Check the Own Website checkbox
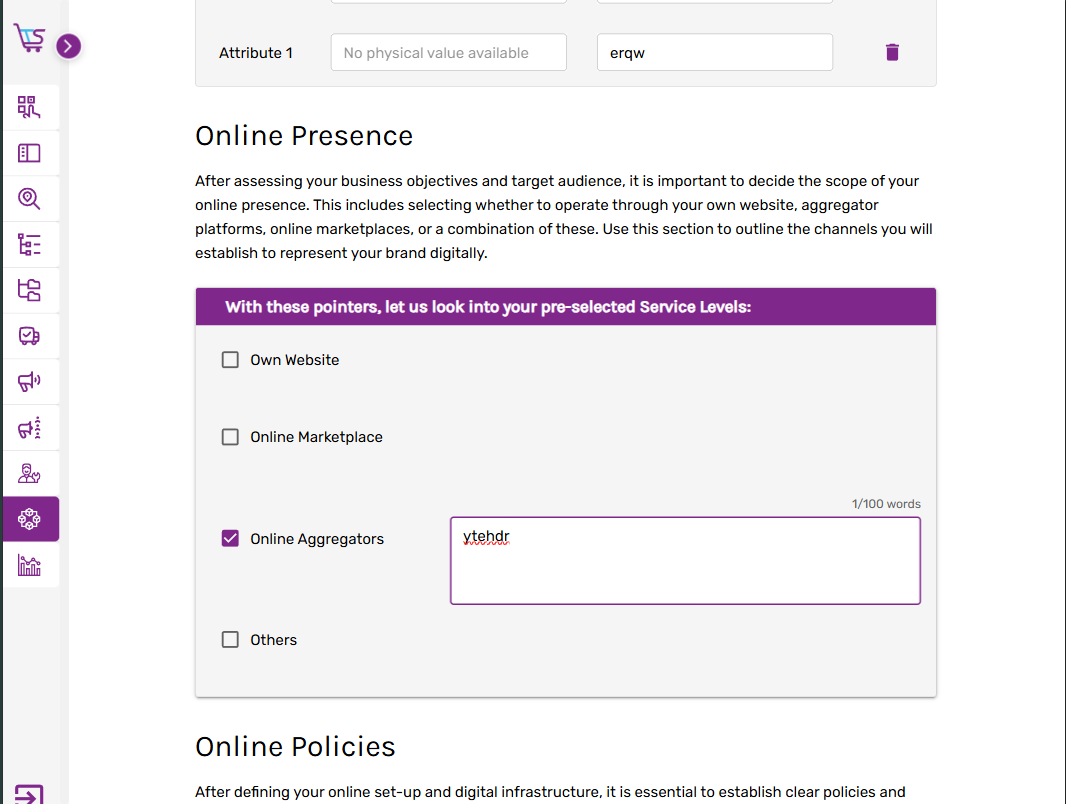Screen dimensions: 1066x804 click(x=230, y=360)
